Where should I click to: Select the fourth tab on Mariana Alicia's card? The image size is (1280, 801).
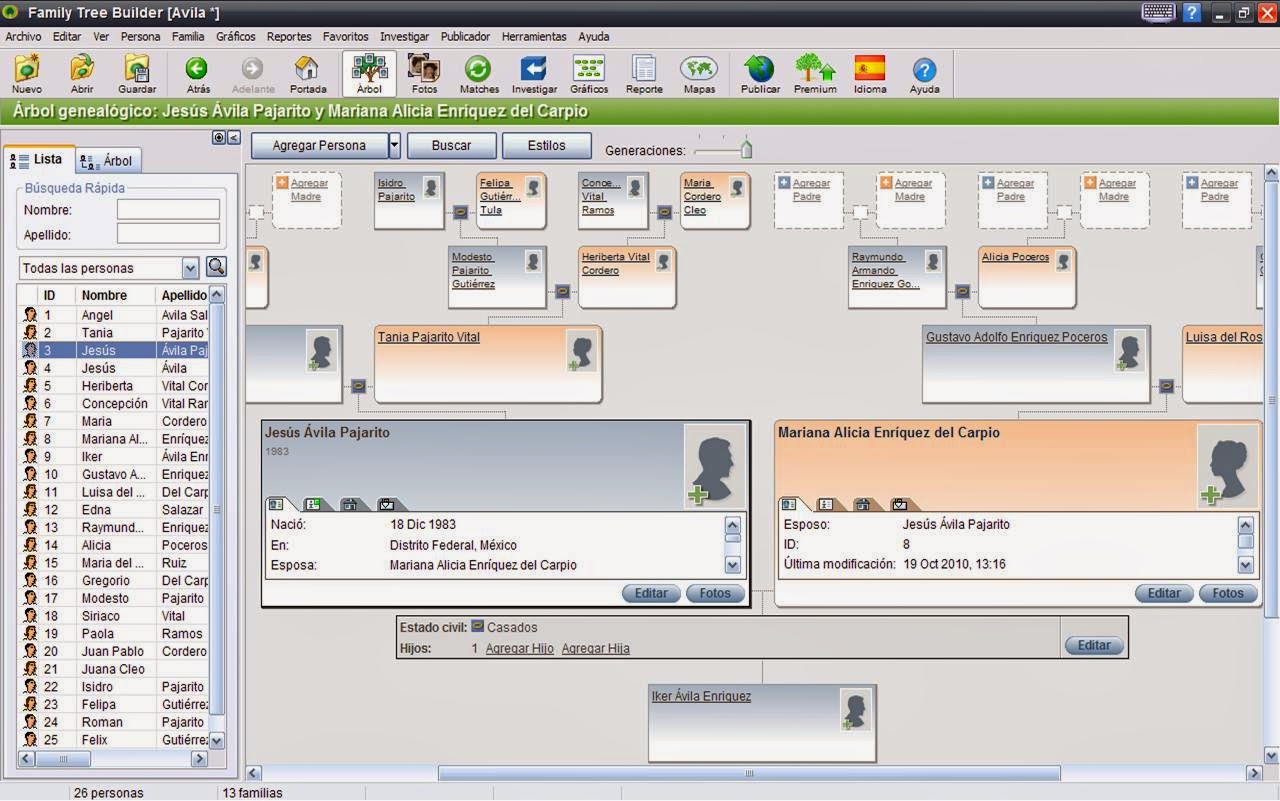pyautogui.click(x=900, y=505)
